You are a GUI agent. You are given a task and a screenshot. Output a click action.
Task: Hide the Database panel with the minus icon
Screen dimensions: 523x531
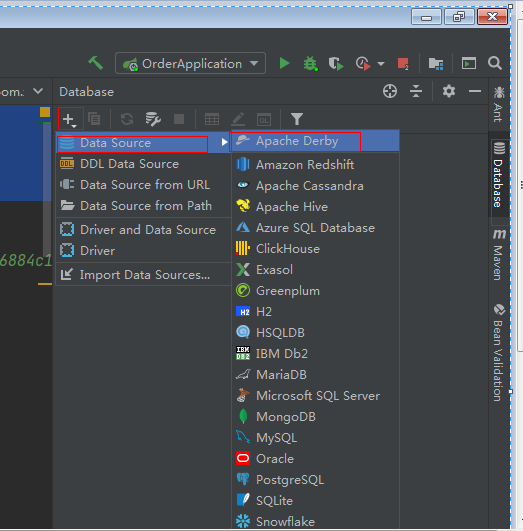click(x=475, y=91)
